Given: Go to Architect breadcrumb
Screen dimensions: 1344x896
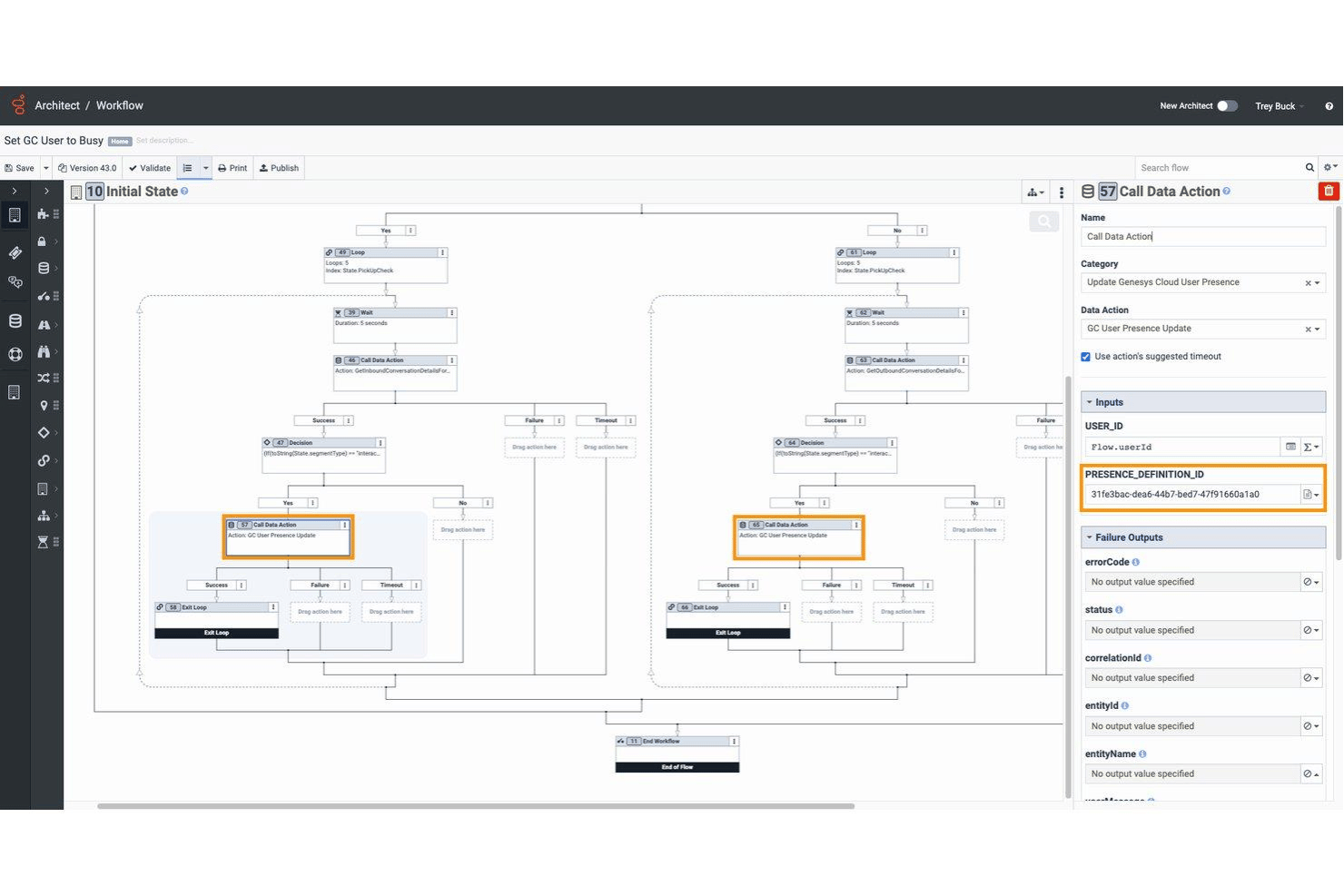Looking at the screenshot, I should point(57,105).
